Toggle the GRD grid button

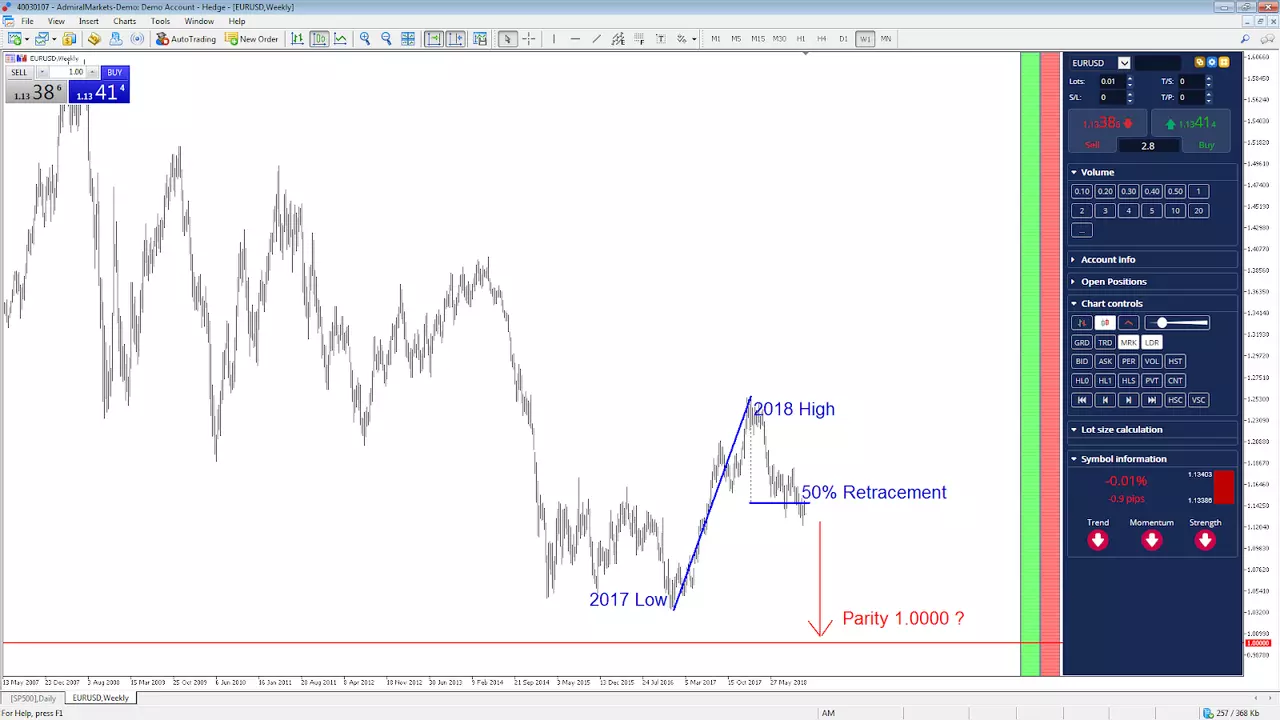pos(1081,342)
